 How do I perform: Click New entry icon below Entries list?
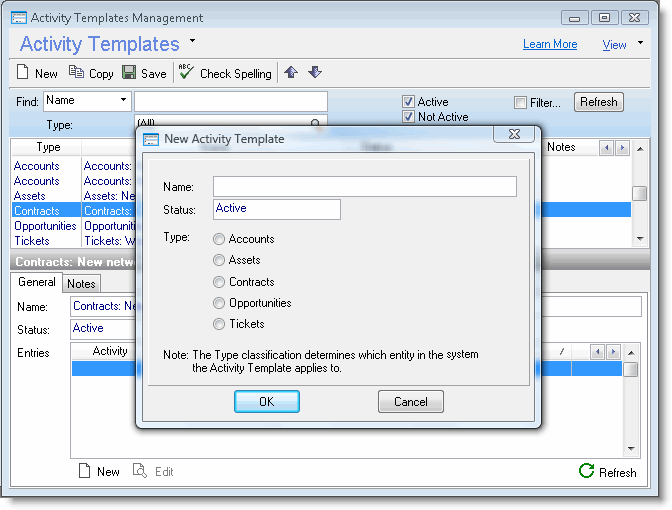click(85, 471)
